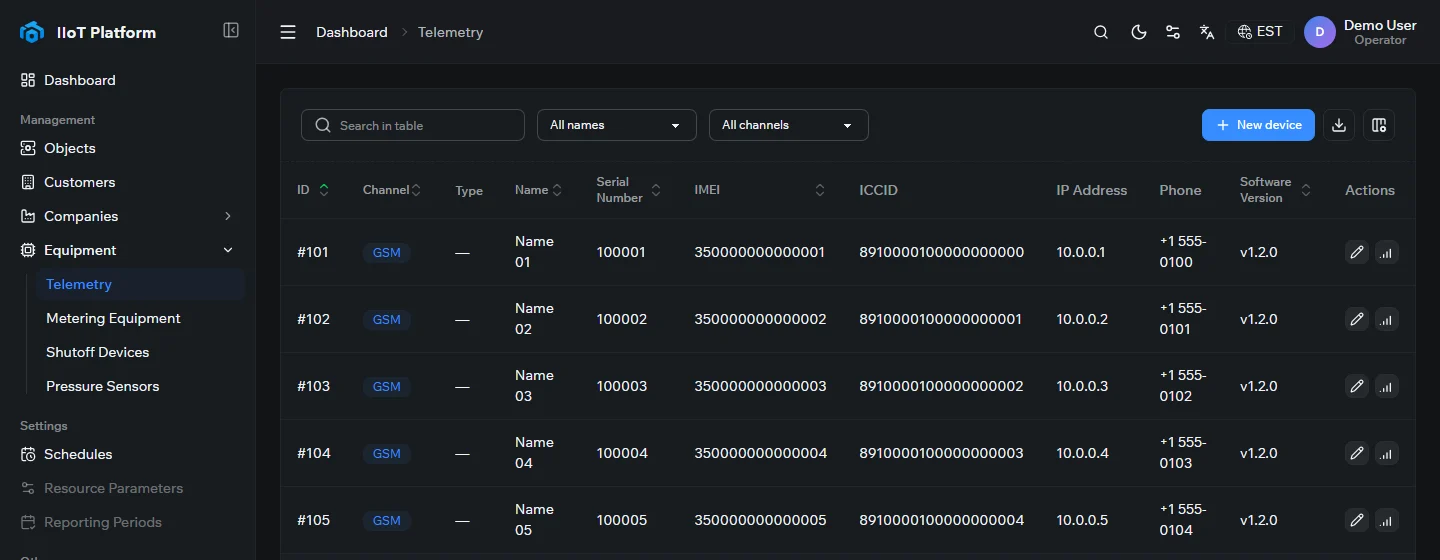Toggle dark mode moon icon
This screenshot has height=560, width=1440.
[1138, 32]
